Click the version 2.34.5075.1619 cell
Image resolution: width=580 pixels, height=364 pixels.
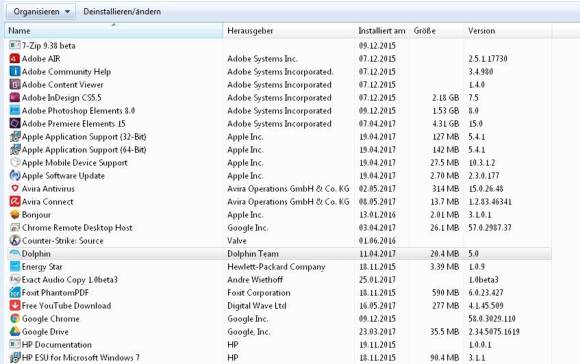tap(494, 331)
